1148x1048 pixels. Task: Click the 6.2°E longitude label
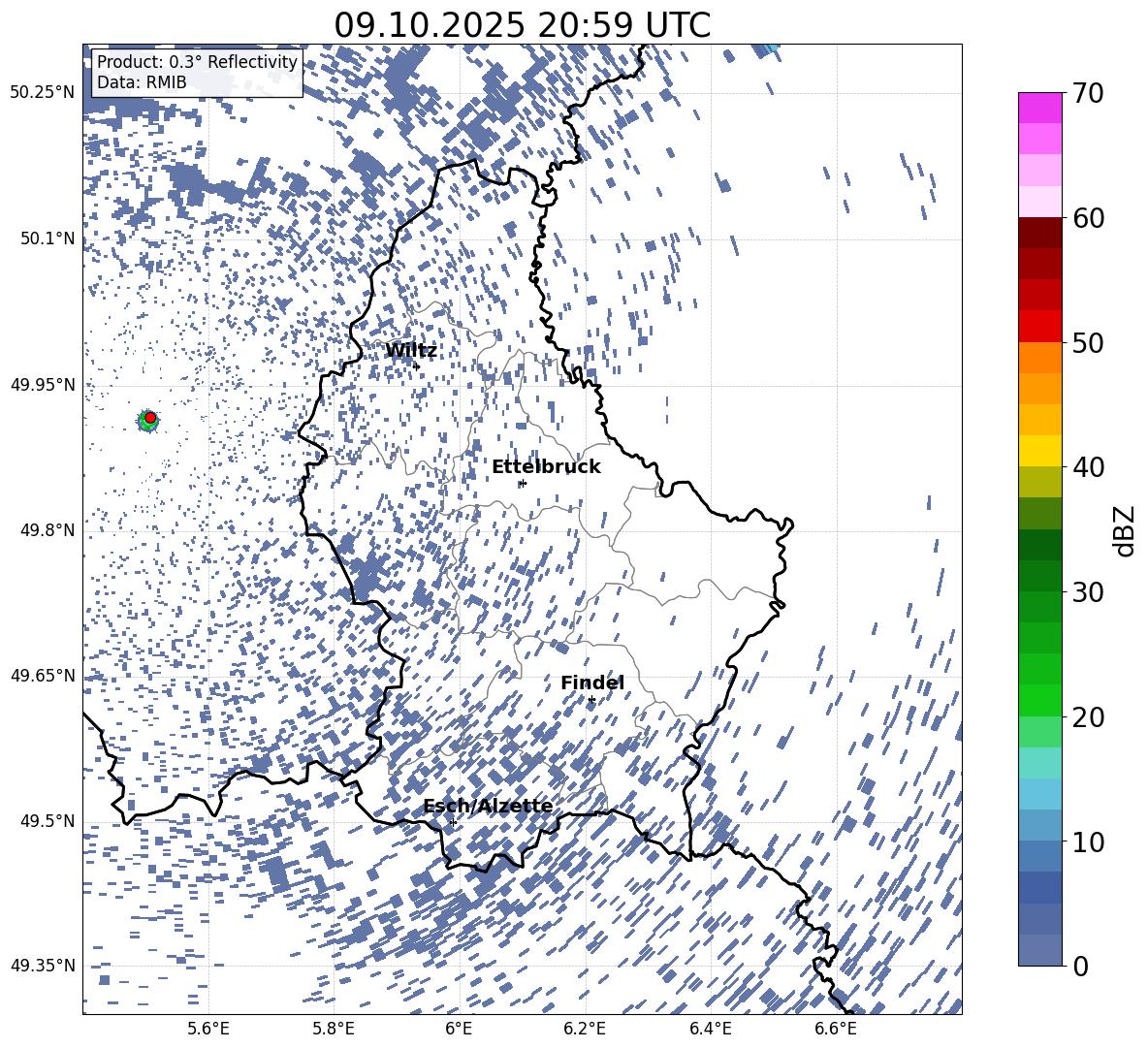pyautogui.click(x=585, y=1029)
